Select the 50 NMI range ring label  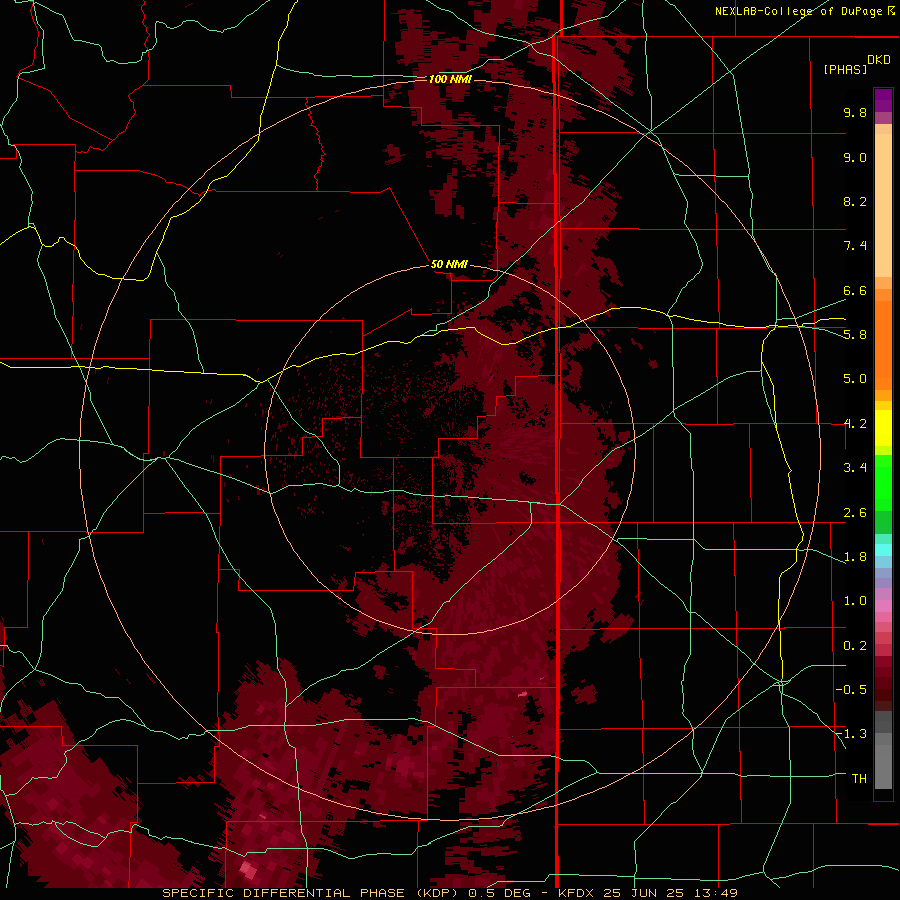point(449,264)
